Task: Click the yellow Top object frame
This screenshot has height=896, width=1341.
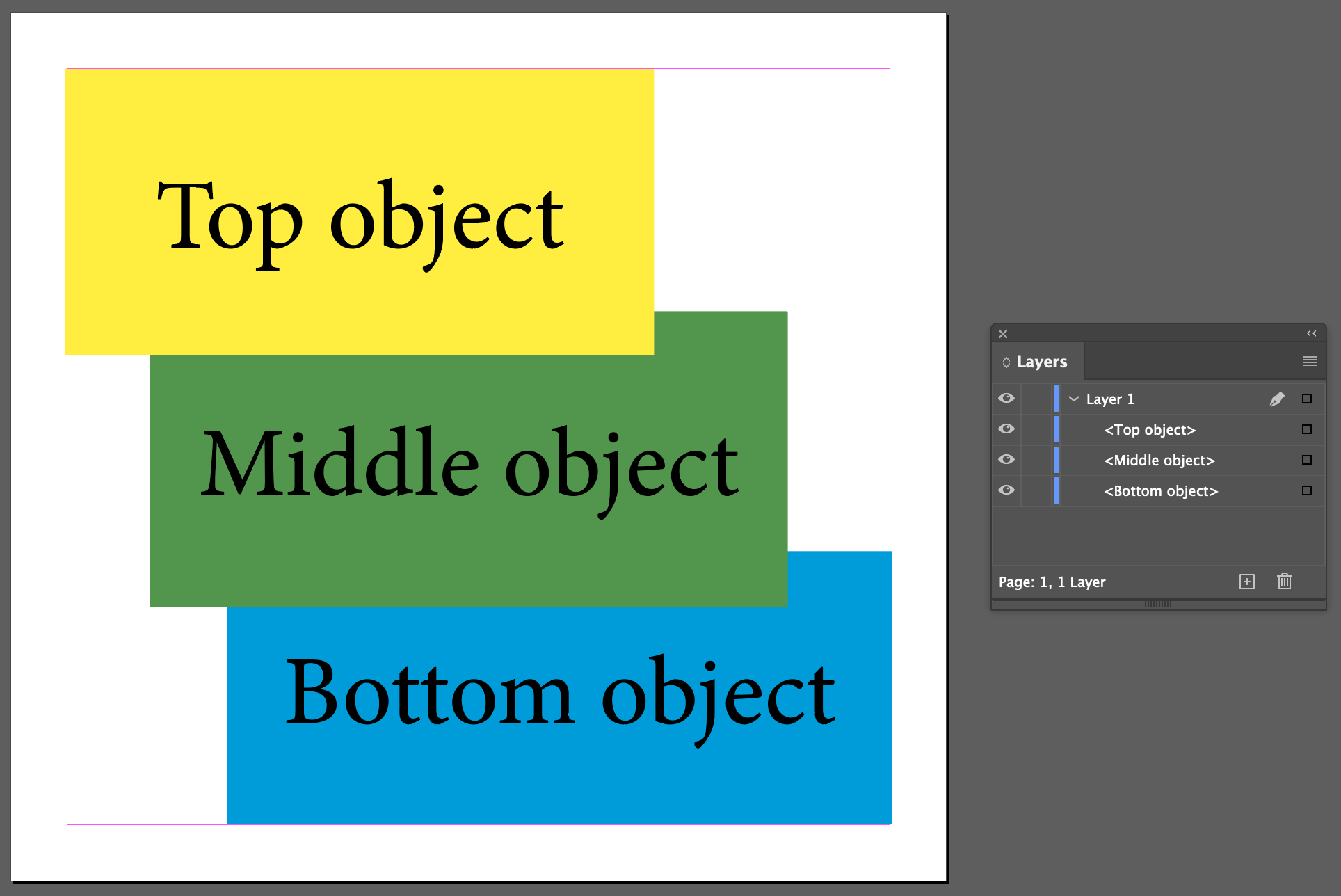Action: tap(360, 212)
